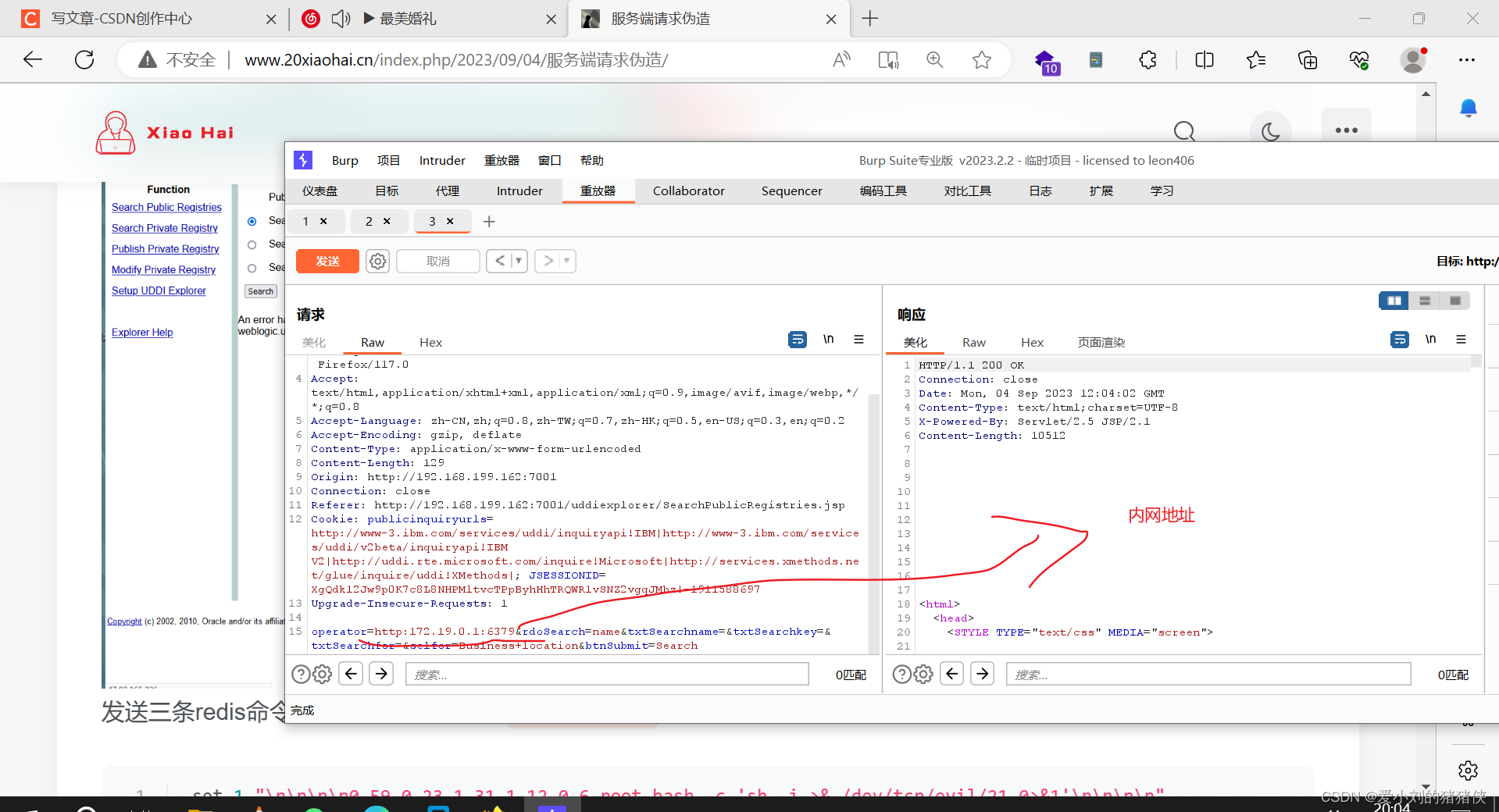Open the webpage three-dots more menu

pos(1347,130)
